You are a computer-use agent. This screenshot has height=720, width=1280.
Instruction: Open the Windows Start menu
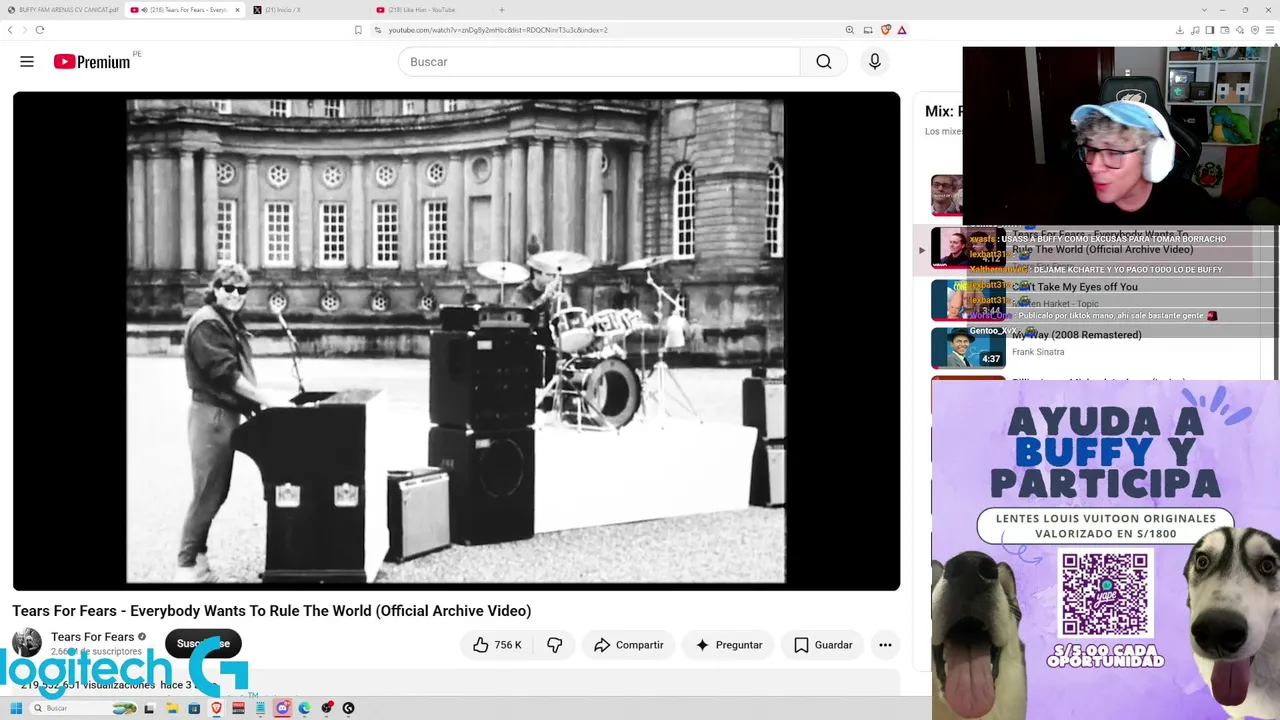16,708
